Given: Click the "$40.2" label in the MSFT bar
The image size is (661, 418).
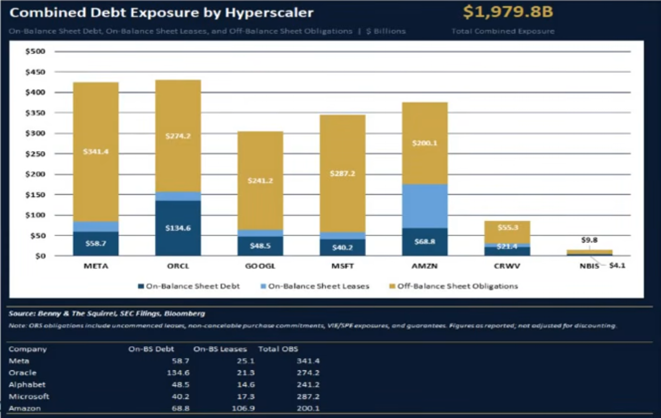Looking at the screenshot, I should [x=343, y=247].
